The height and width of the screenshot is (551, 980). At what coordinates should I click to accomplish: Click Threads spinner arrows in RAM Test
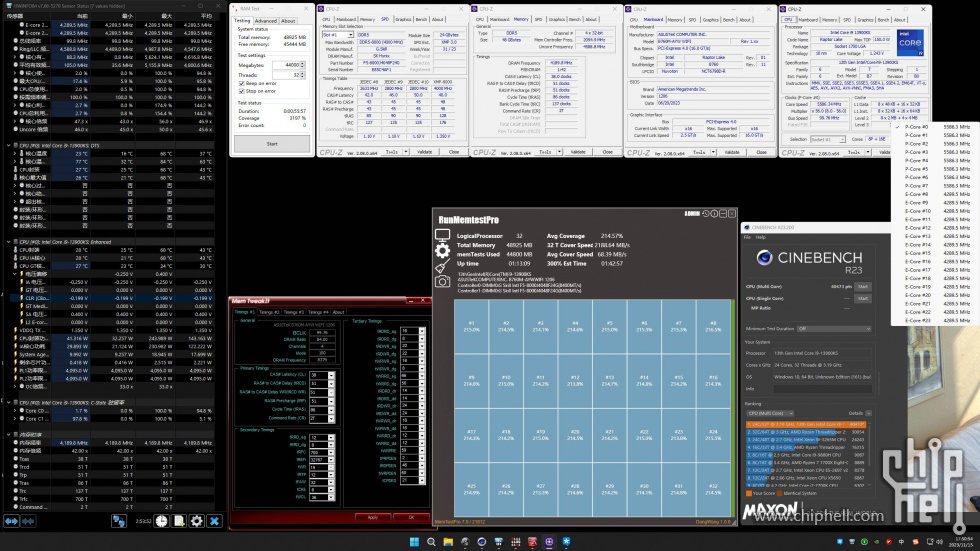tap(302, 75)
